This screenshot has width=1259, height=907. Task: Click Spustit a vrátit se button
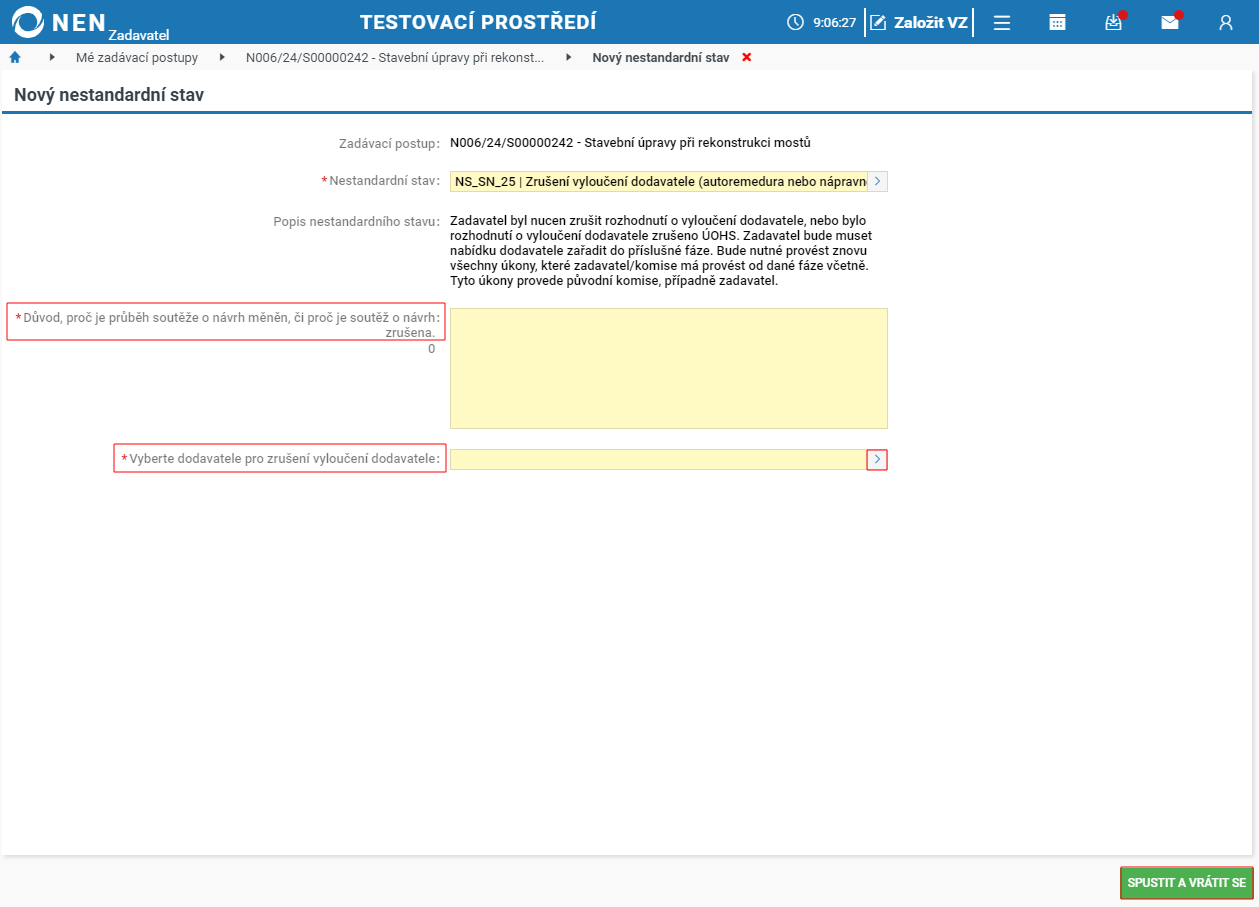(x=1186, y=883)
